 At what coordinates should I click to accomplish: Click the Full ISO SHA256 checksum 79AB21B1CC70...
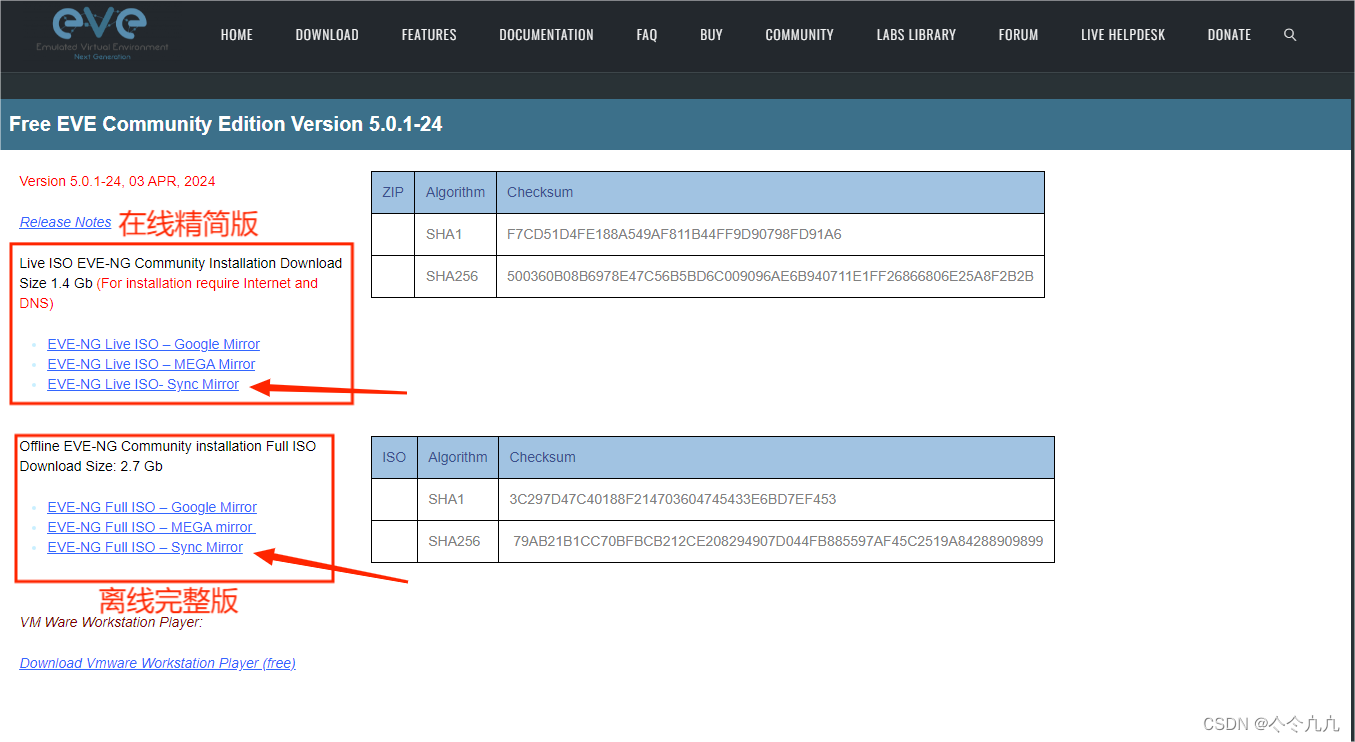click(x=778, y=541)
